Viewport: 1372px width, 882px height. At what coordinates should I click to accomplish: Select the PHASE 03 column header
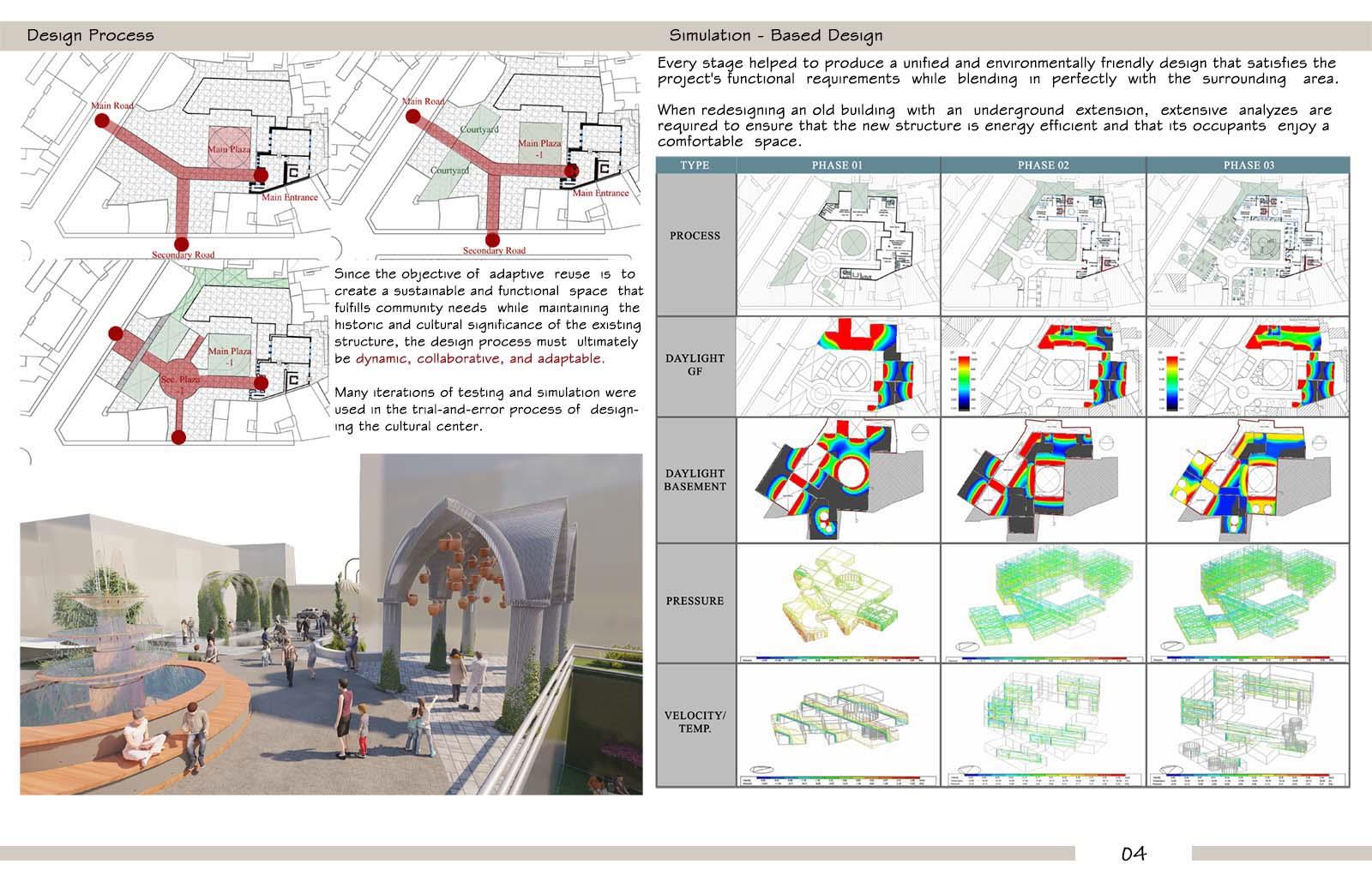click(x=1248, y=165)
